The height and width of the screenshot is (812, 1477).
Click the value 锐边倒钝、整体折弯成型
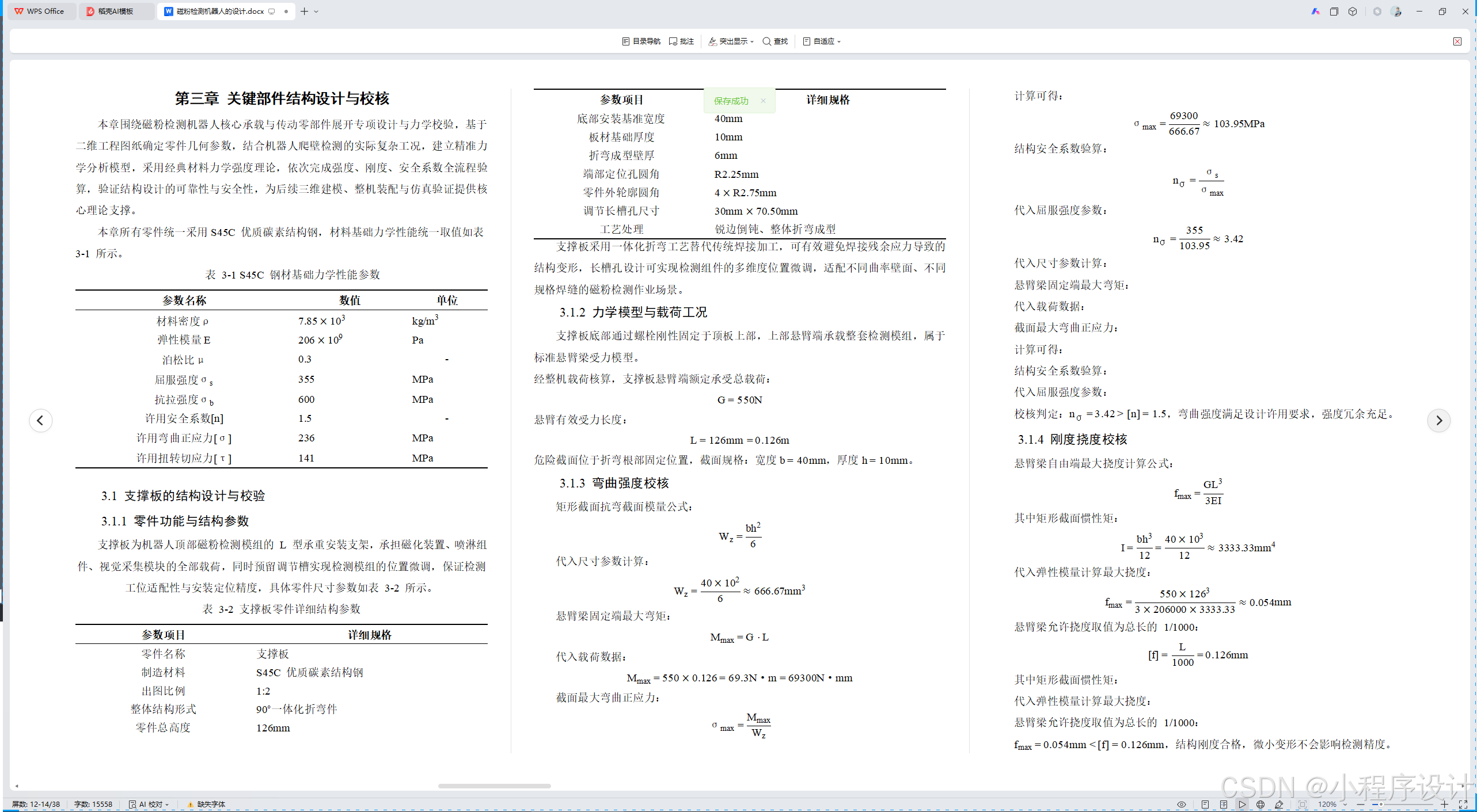click(775, 229)
